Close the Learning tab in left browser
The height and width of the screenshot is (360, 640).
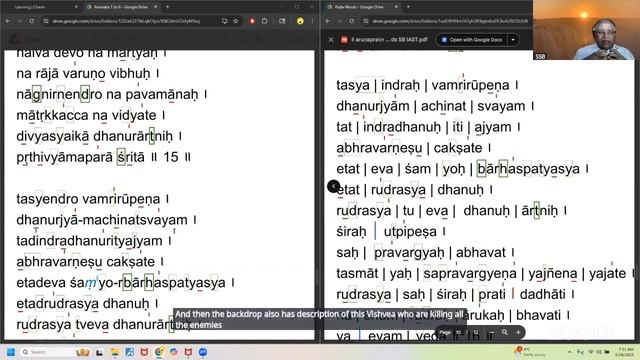pyautogui.click(x=76, y=7)
